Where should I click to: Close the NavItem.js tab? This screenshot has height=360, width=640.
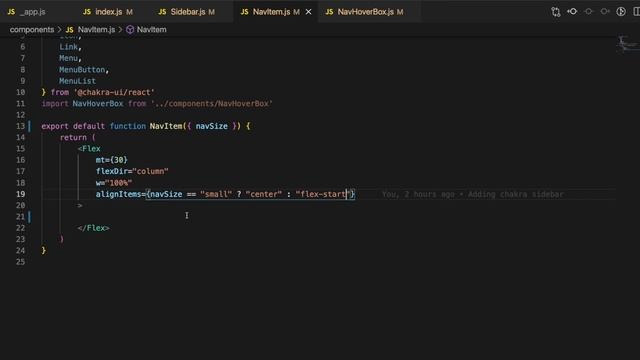coord(309,12)
